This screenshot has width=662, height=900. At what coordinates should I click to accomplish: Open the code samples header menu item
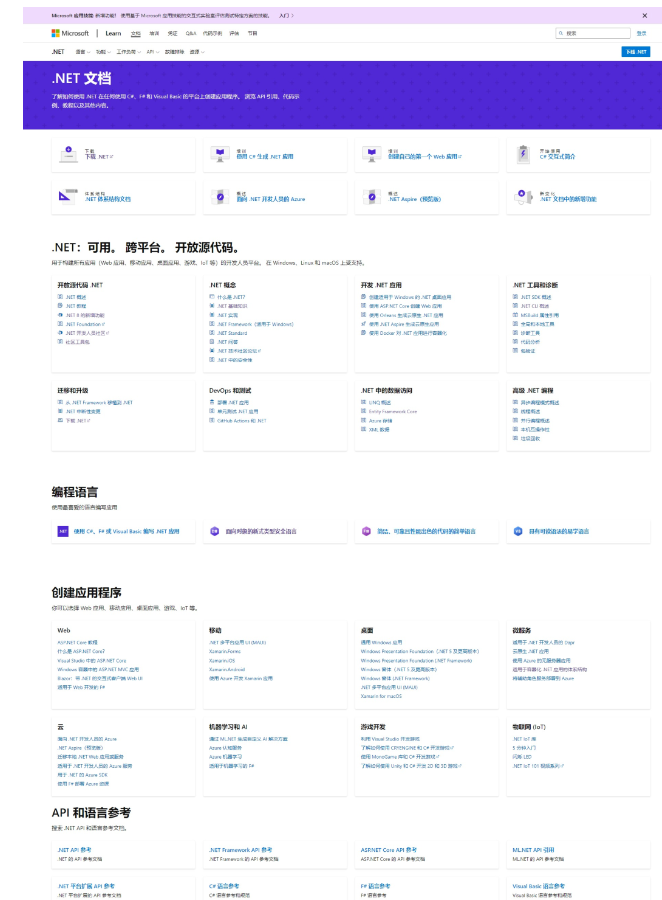212,33
